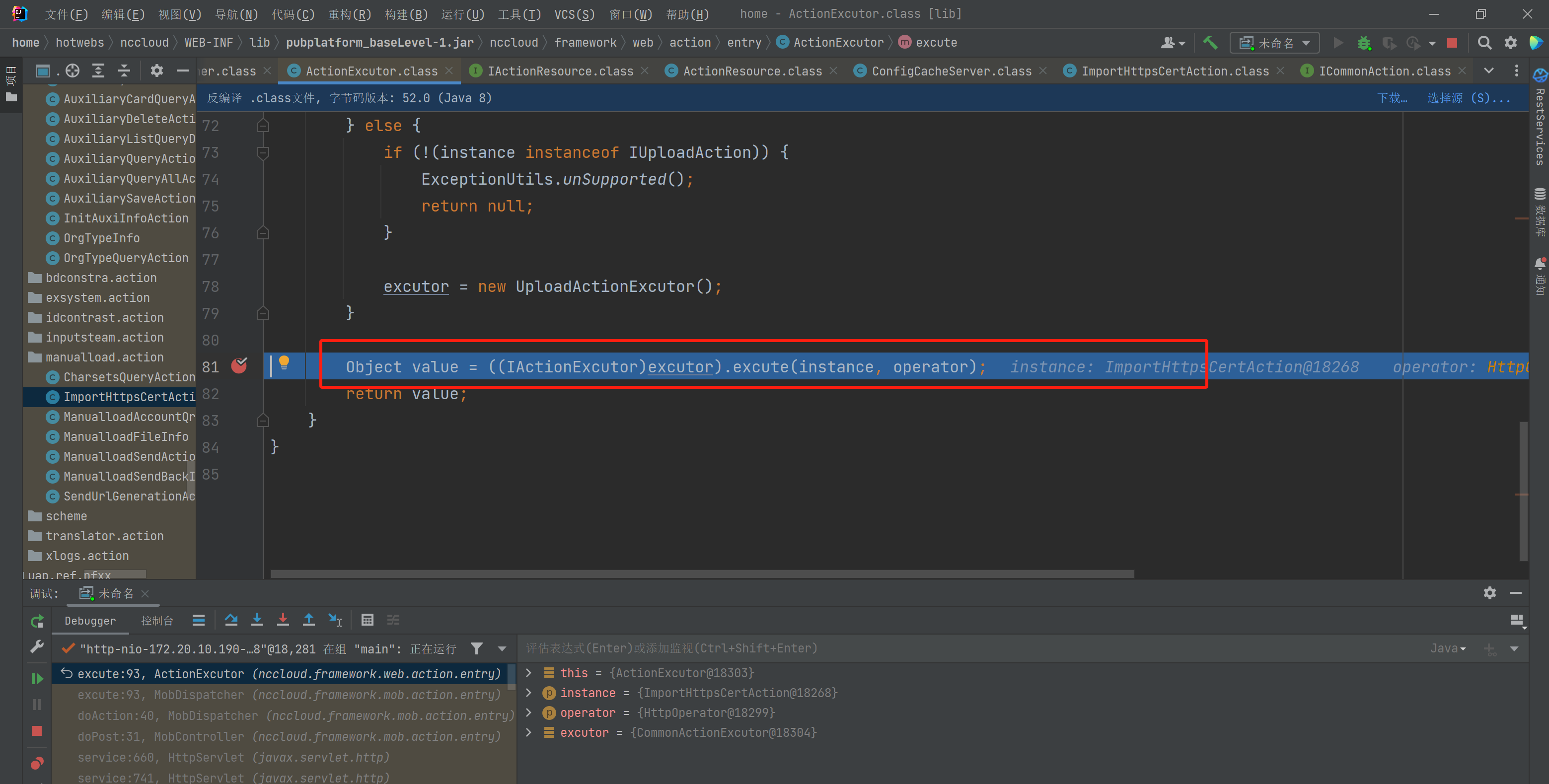Toggle the code fold marker at line 73
The height and width of the screenshot is (784, 1549).
pos(263,153)
